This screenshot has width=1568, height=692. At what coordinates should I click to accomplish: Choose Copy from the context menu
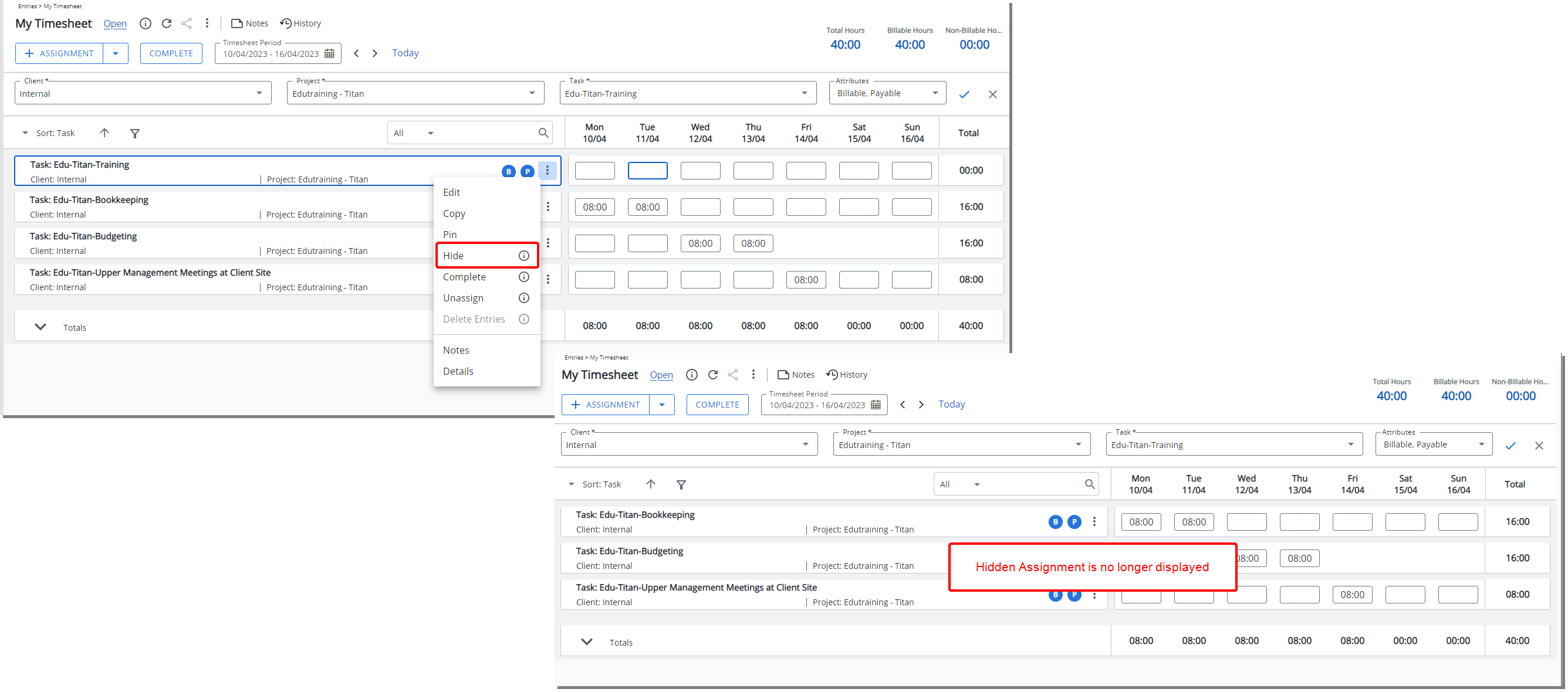tap(486, 213)
